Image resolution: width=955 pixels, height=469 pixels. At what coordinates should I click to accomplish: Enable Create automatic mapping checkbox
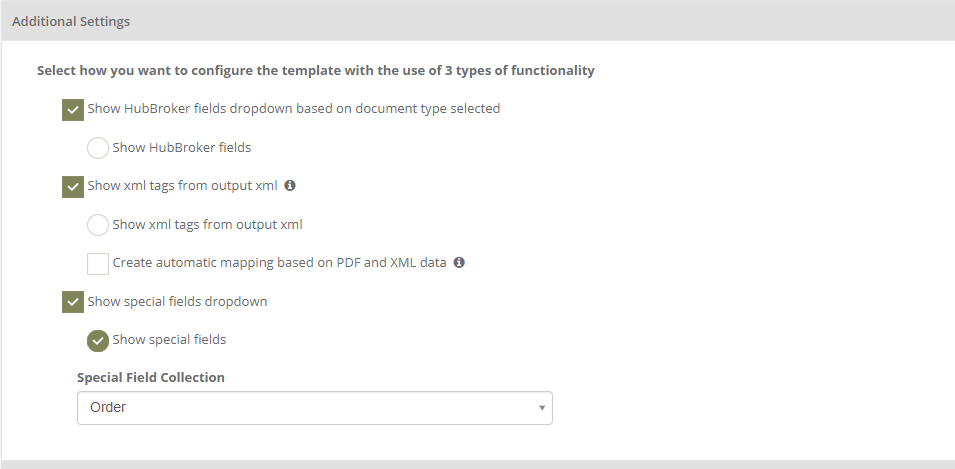97,264
